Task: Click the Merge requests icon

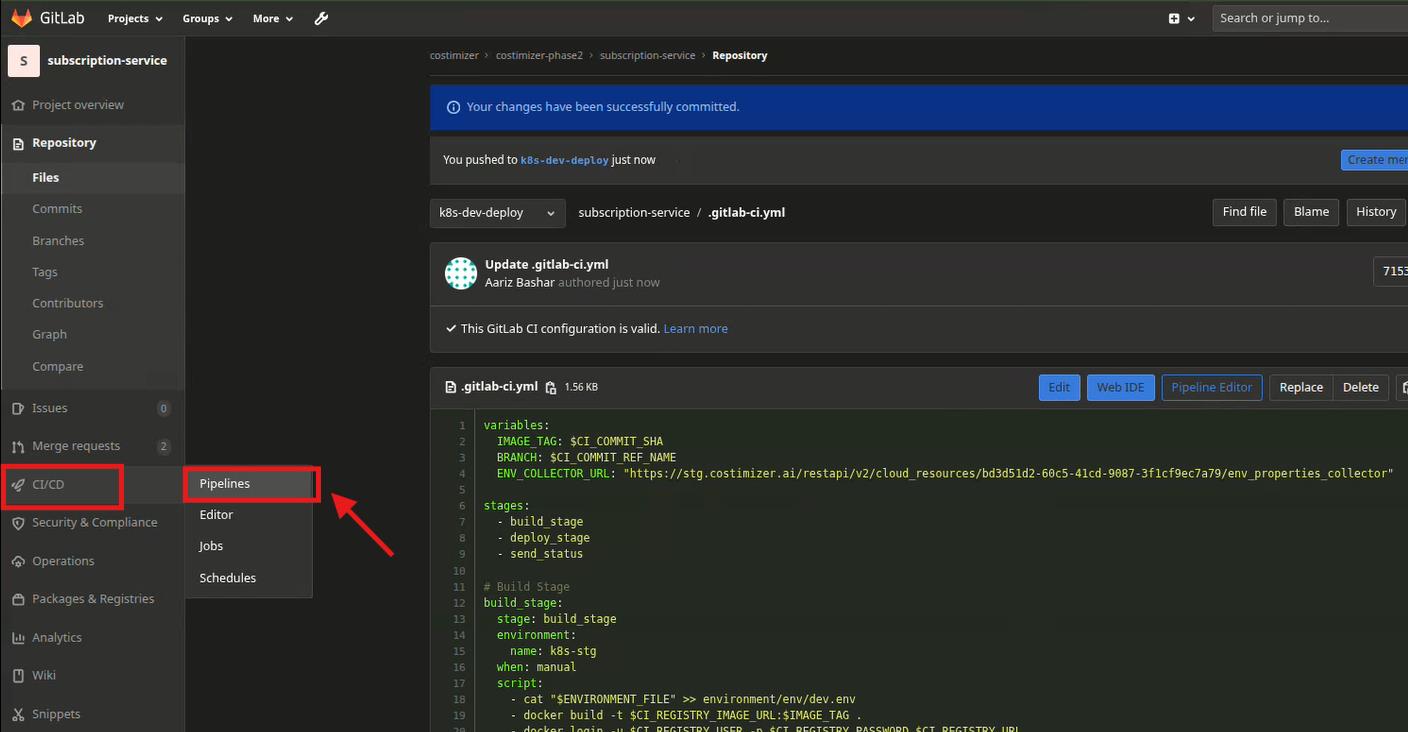Action: (18, 446)
